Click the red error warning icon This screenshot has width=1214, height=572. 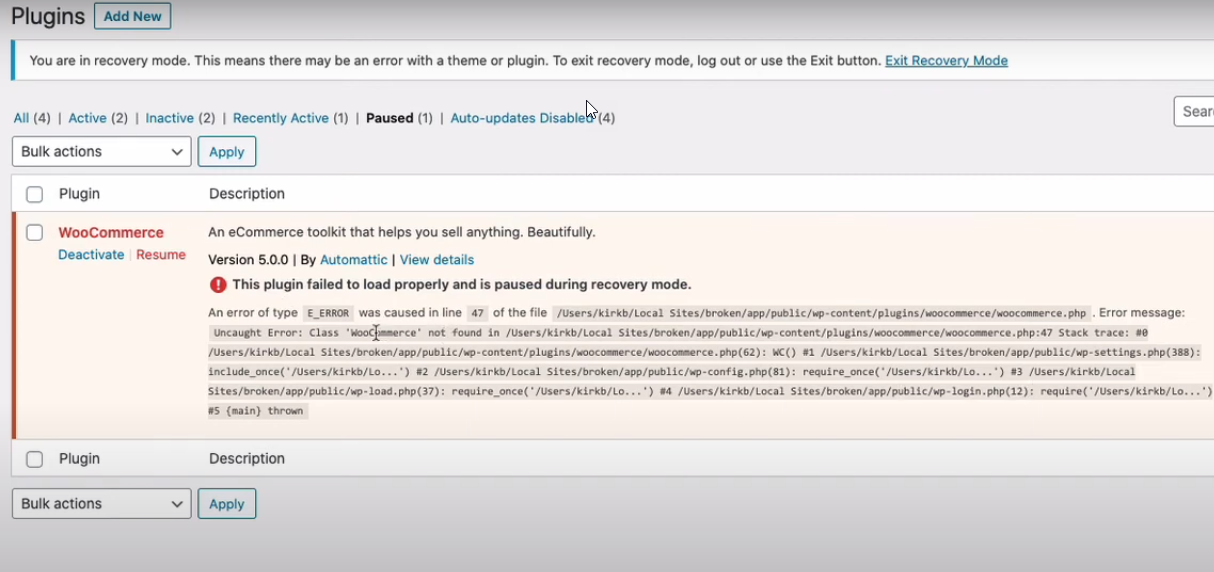coord(217,285)
